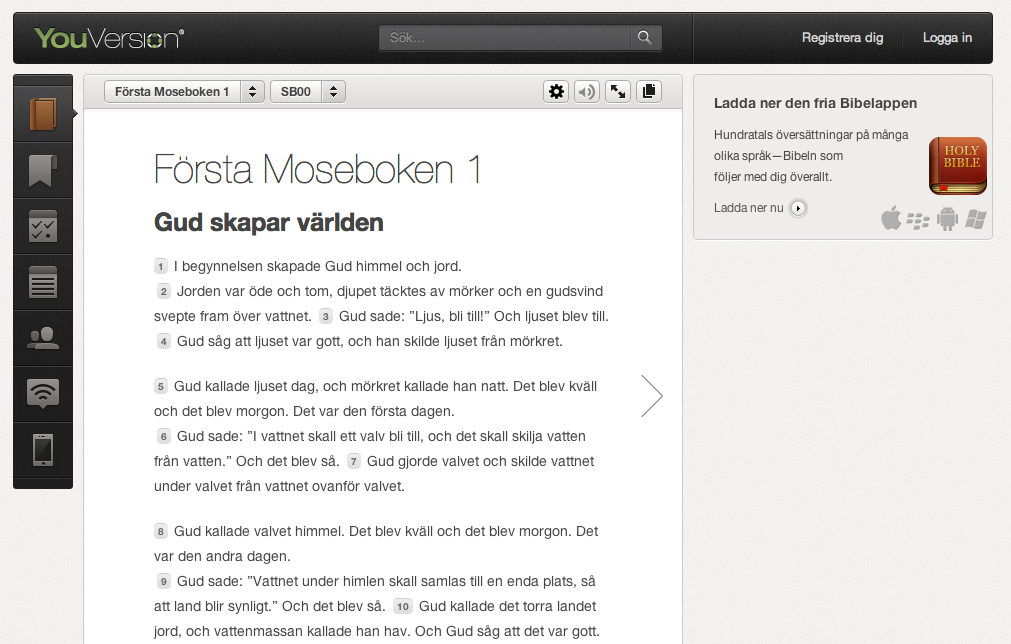
Task: Select the Bookmarks icon in the sidebar
Action: [x=42, y=170]
